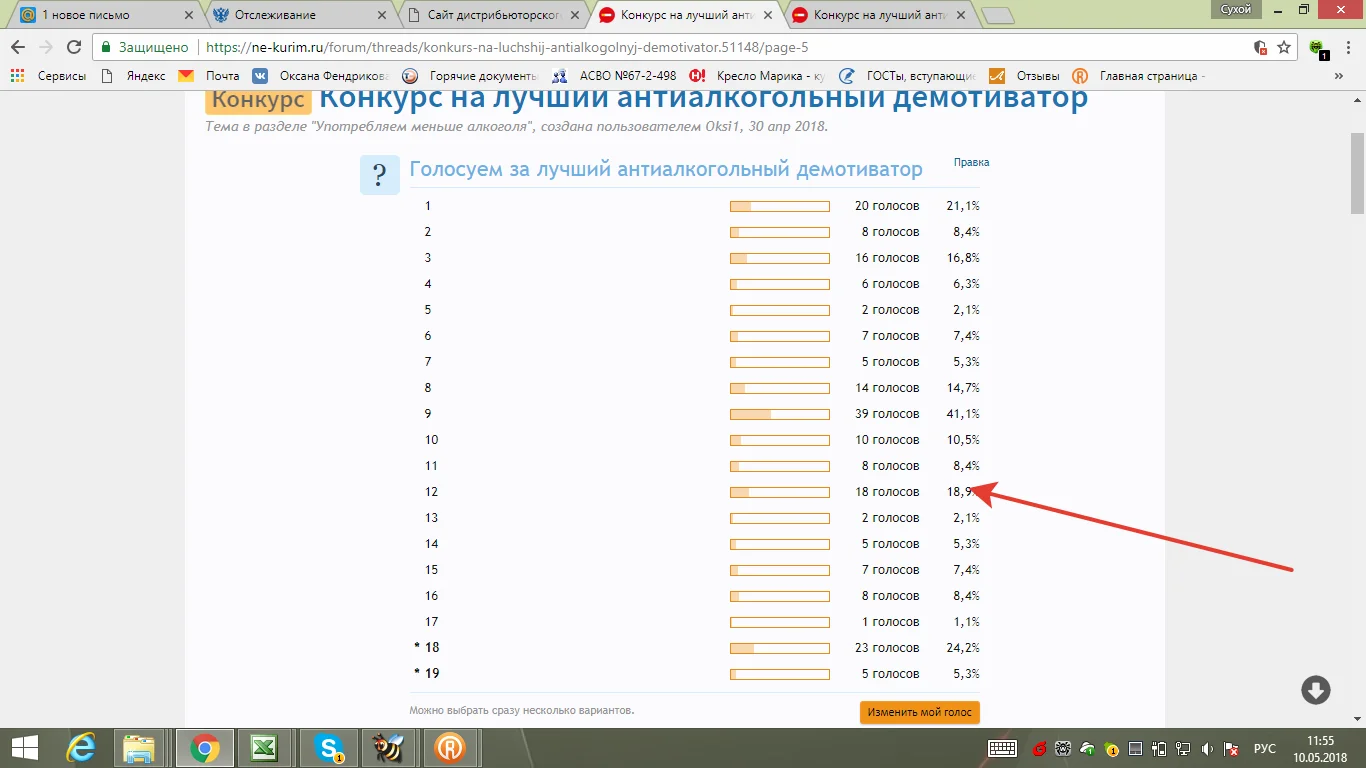Open Skype from the taskbar
Viewport: 1366px width, 768px height.
(x=327, y=747)
